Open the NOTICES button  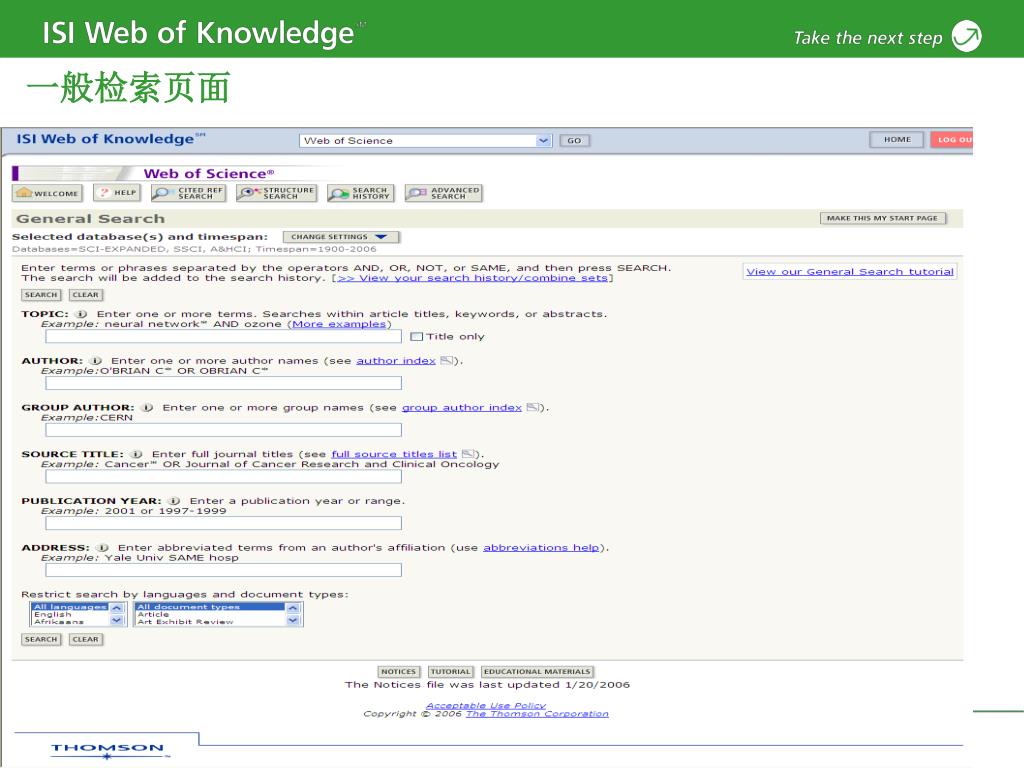click(398, 671)
